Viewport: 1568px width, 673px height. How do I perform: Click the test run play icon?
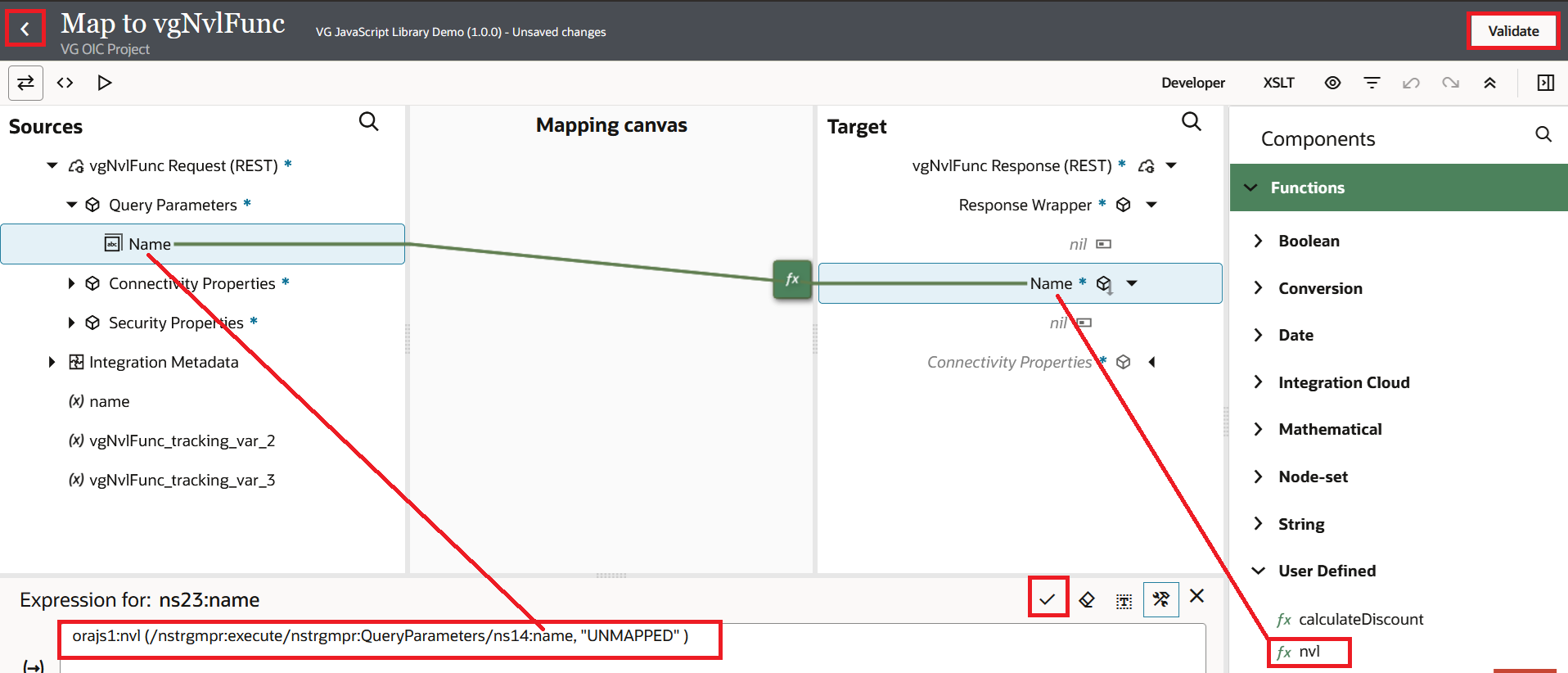click(x=104, y=83)
